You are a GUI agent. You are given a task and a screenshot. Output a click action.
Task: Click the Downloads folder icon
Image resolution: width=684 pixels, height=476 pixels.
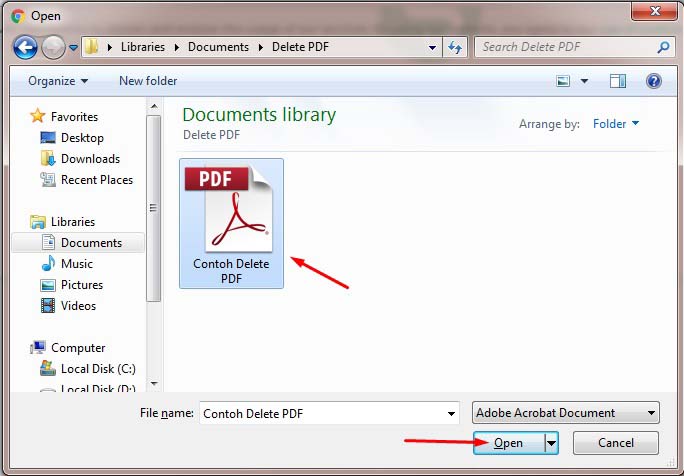click(x=48, y=158)
